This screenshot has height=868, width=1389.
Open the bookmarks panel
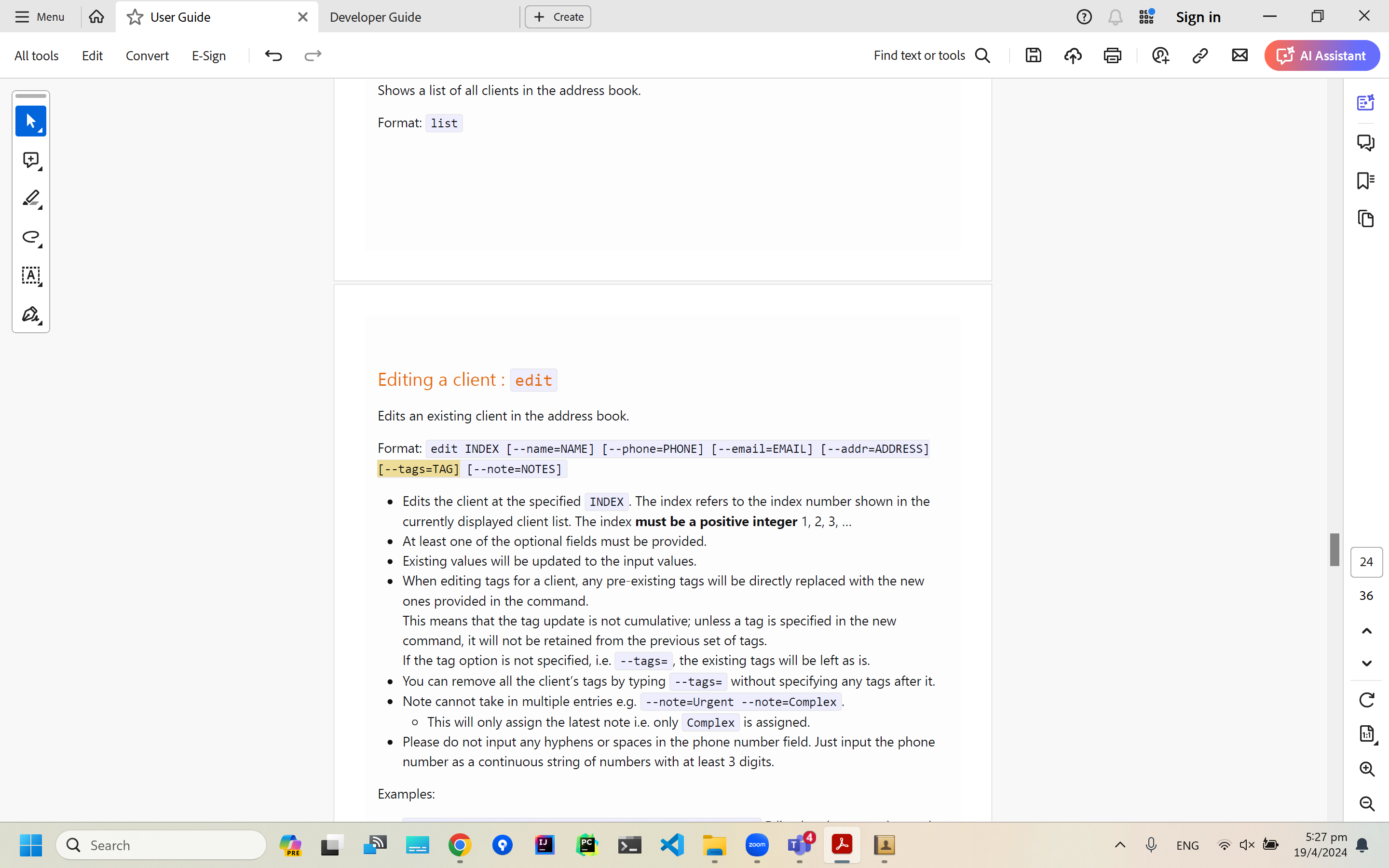(1365, 180)
